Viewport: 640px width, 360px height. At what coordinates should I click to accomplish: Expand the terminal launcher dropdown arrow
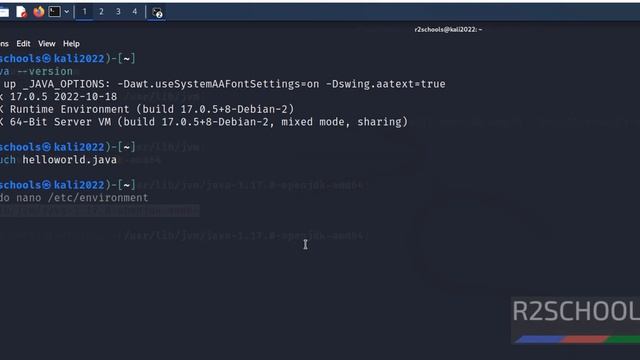[x=67, y=12]
